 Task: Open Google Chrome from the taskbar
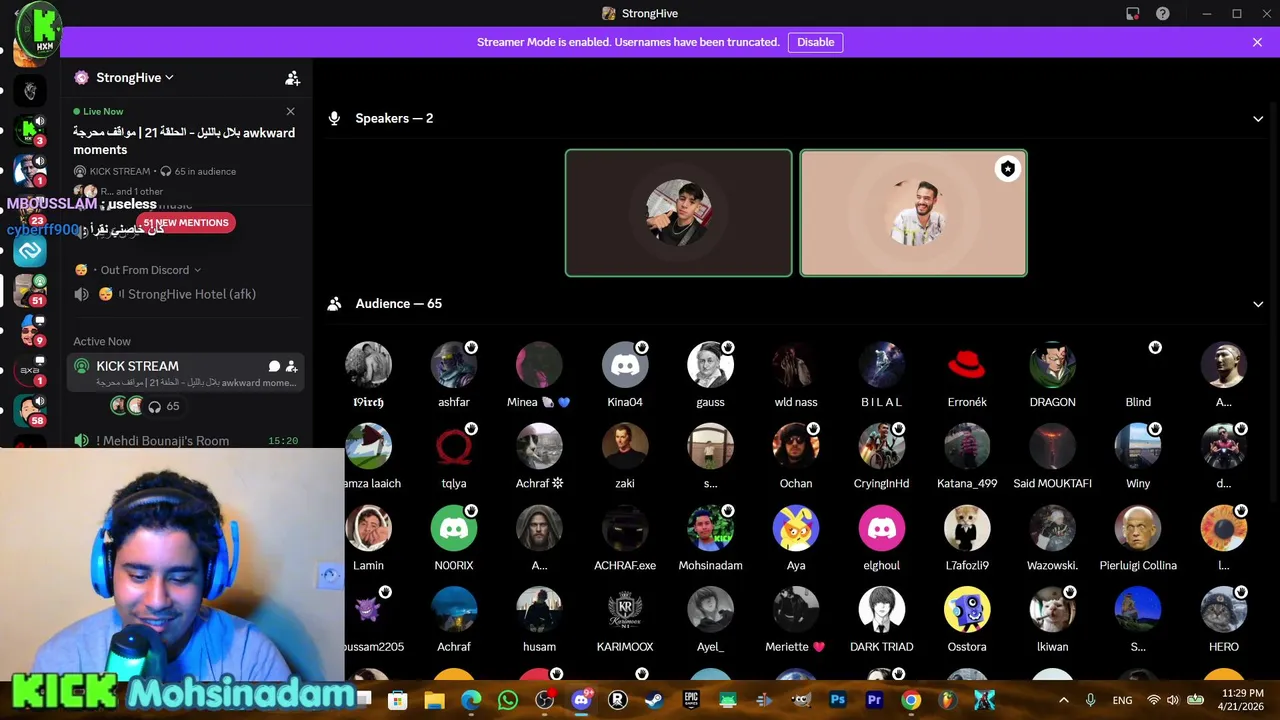click(x=911, y=700)
